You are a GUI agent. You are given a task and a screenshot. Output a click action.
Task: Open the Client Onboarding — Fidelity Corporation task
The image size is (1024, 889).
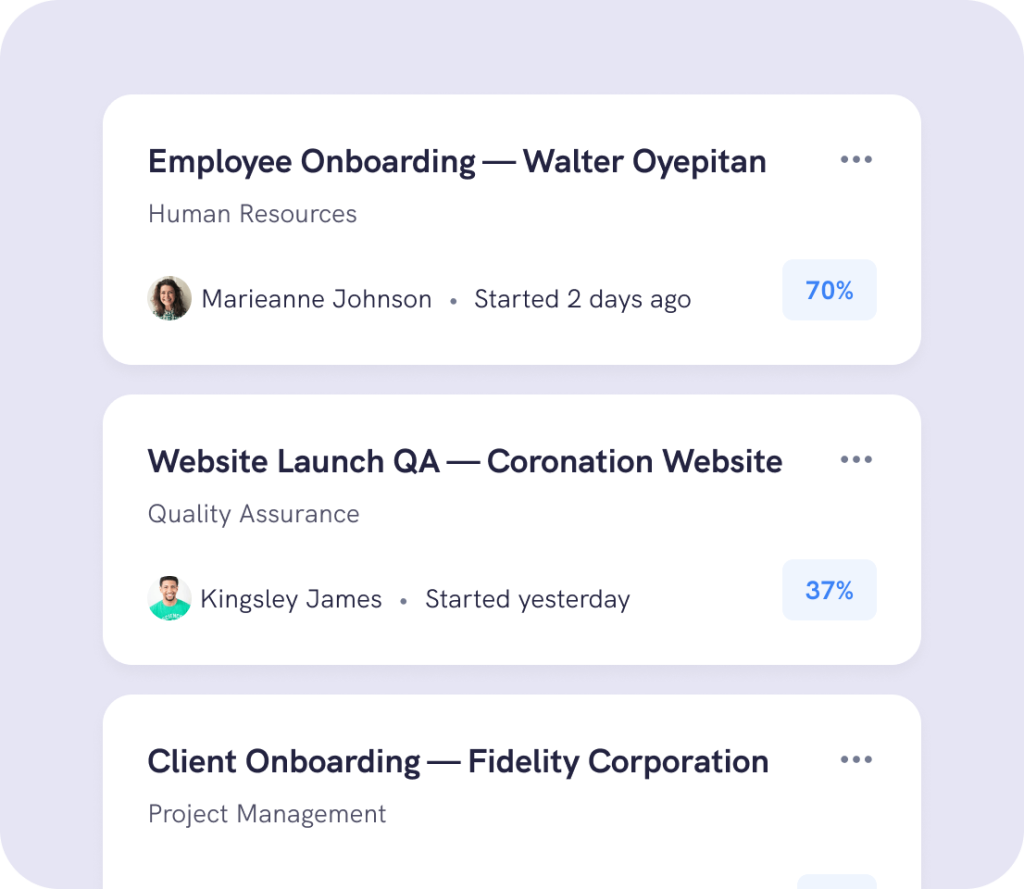pyautogui.click(x=458, y=761)
